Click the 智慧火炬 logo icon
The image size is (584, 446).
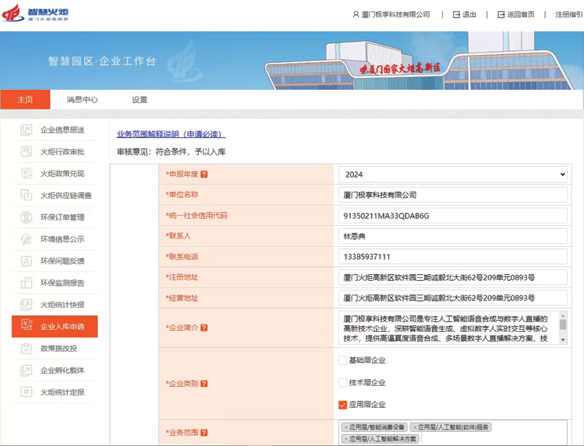(x=13, y=13)
